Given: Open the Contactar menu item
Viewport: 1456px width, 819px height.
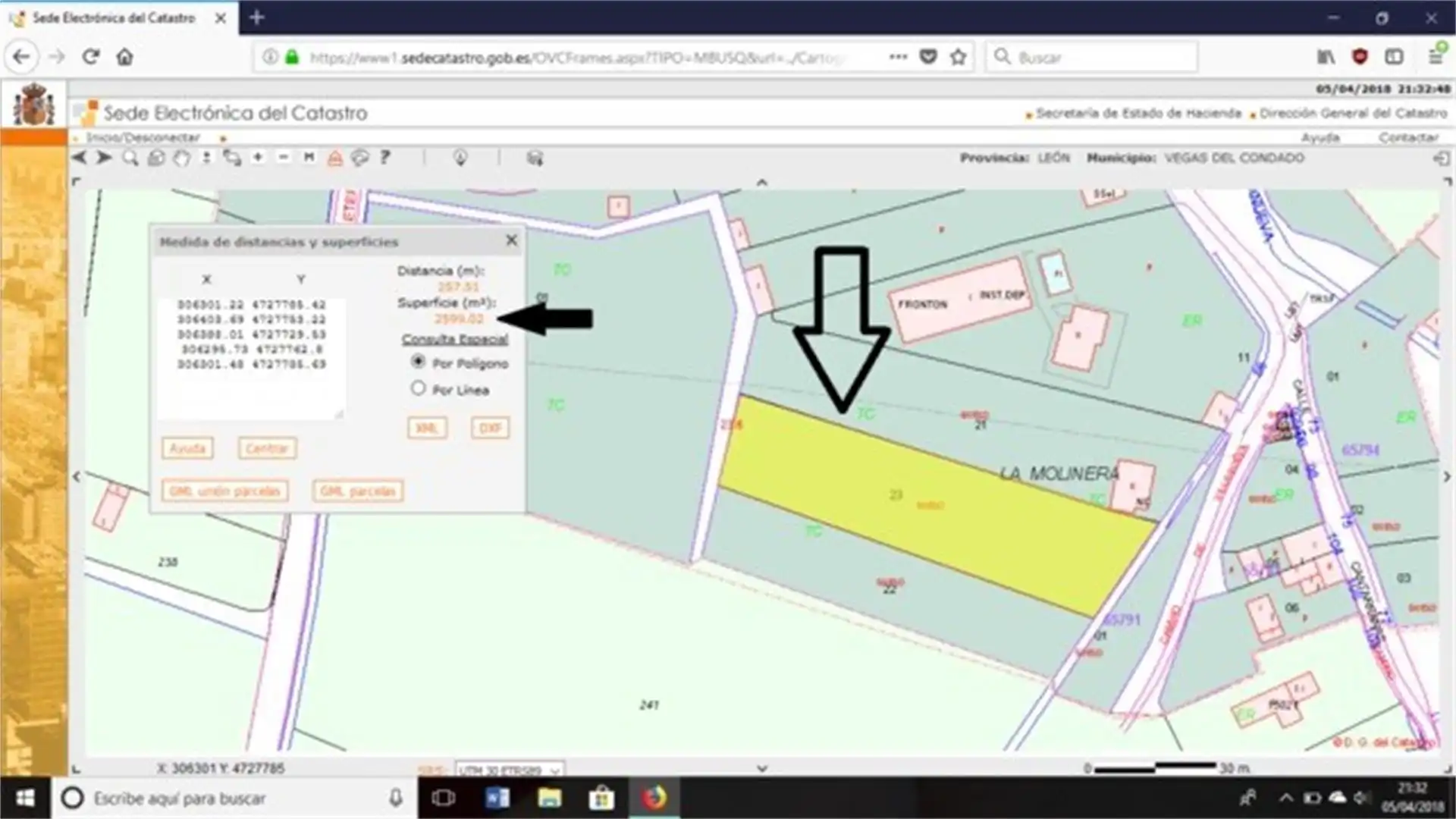Looking at the screenshot, I should pyautogui.click(x=1409, y=137).
